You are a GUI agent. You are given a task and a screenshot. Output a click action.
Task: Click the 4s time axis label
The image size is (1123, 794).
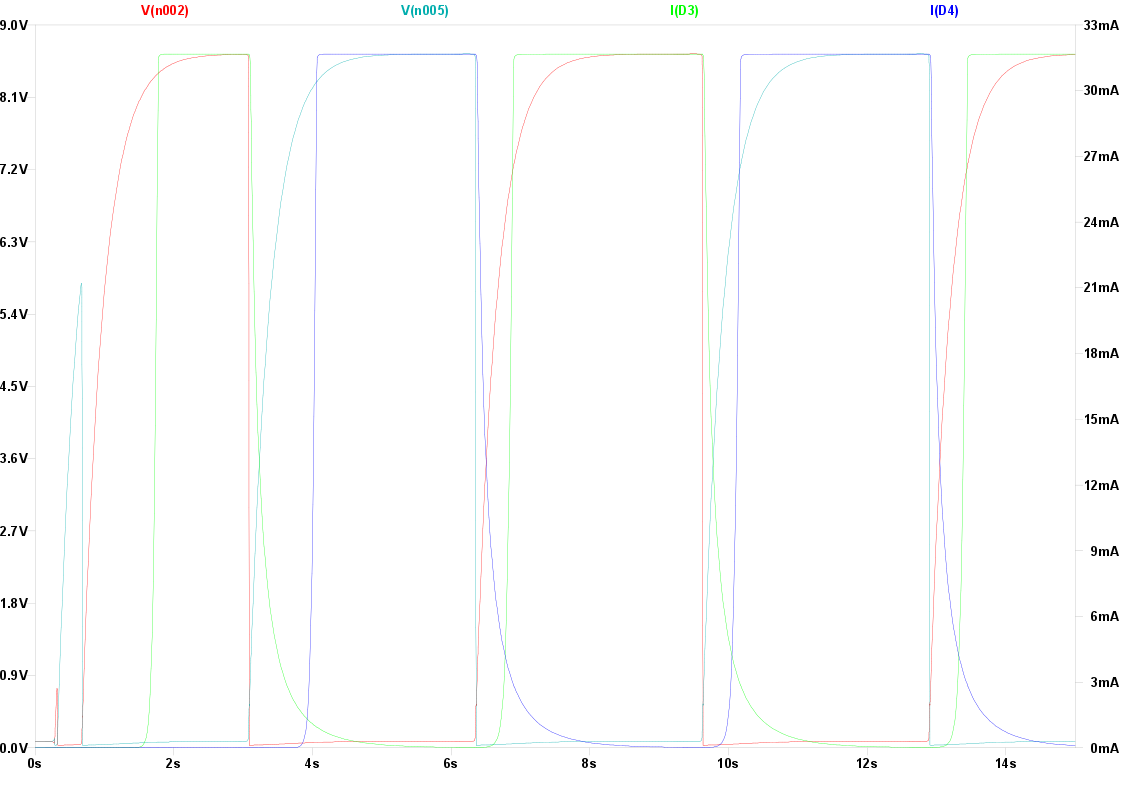tap(312, 764)
